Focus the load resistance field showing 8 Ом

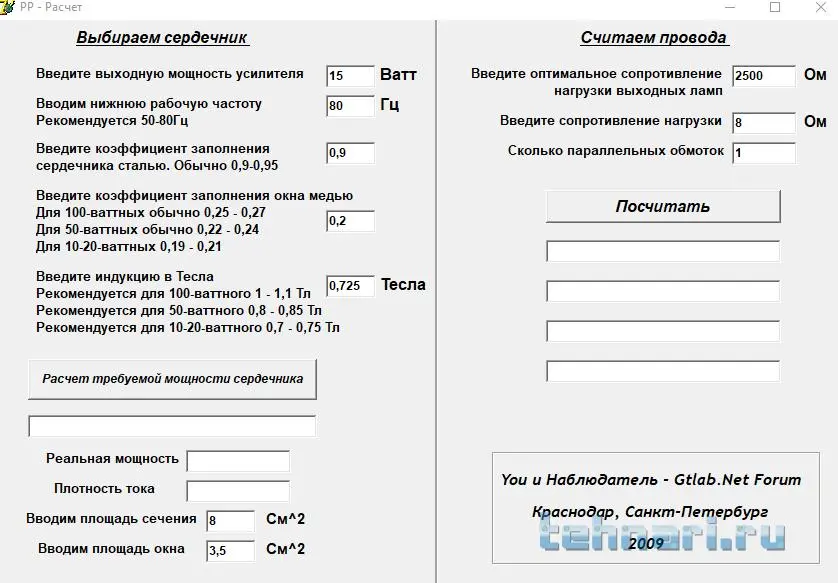[764, 122]
